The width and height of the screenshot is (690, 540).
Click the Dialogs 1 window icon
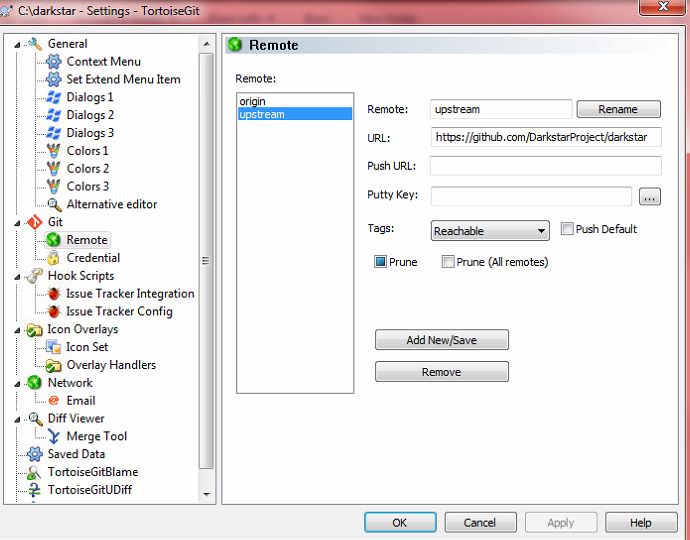(54, 97)
